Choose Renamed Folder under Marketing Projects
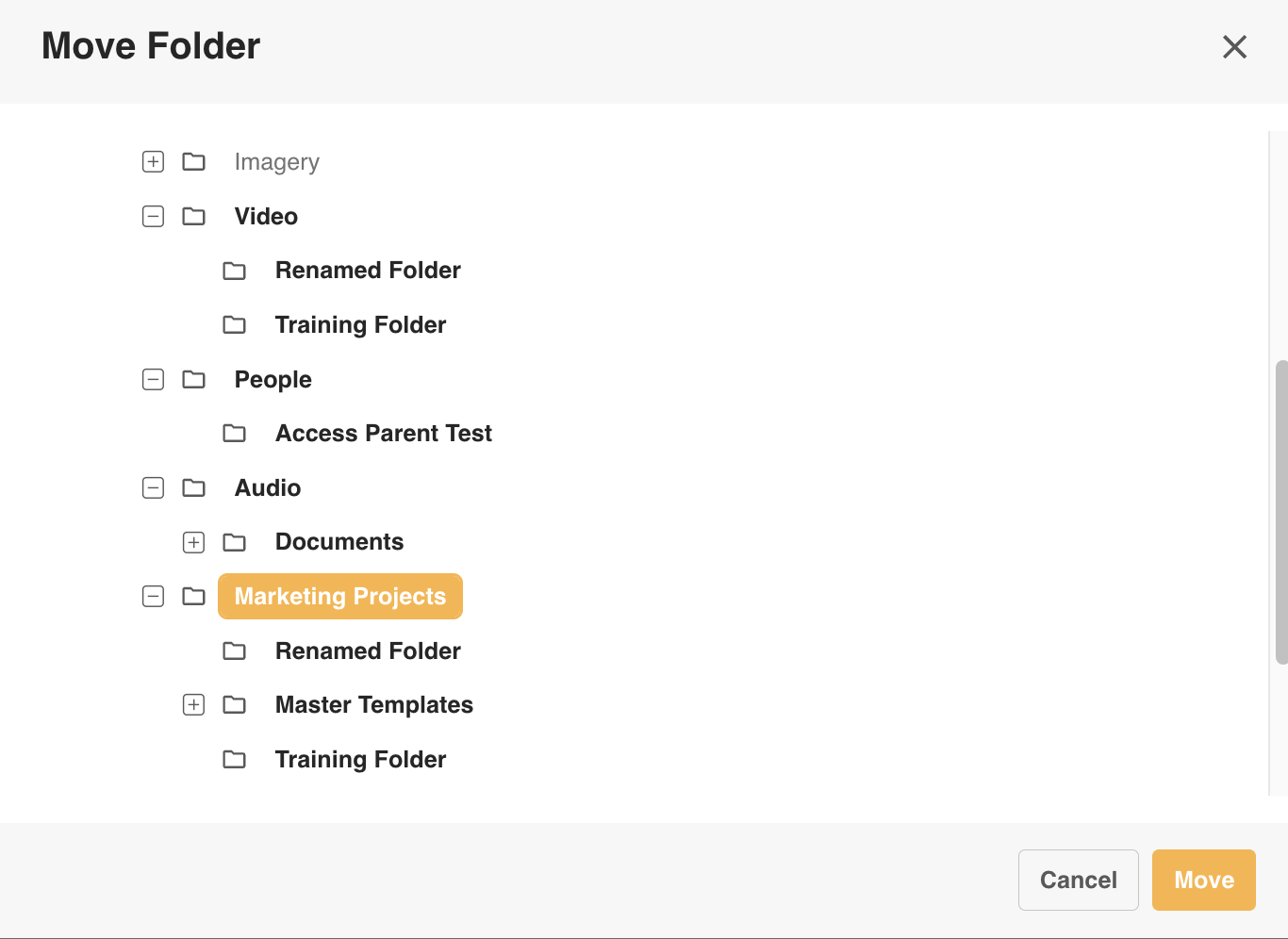The height and width of the screenshot is (939, 1288). (x=368, y=651)
